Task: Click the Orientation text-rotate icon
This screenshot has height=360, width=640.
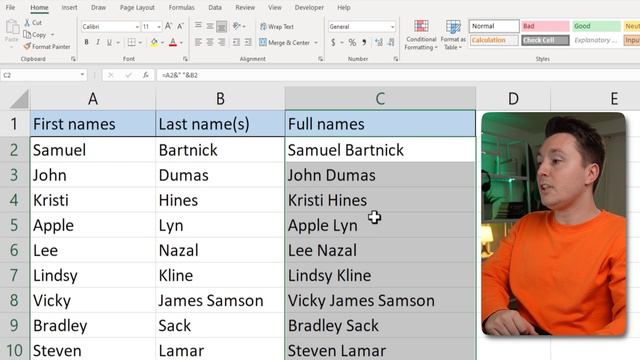Action: [236, 26]
